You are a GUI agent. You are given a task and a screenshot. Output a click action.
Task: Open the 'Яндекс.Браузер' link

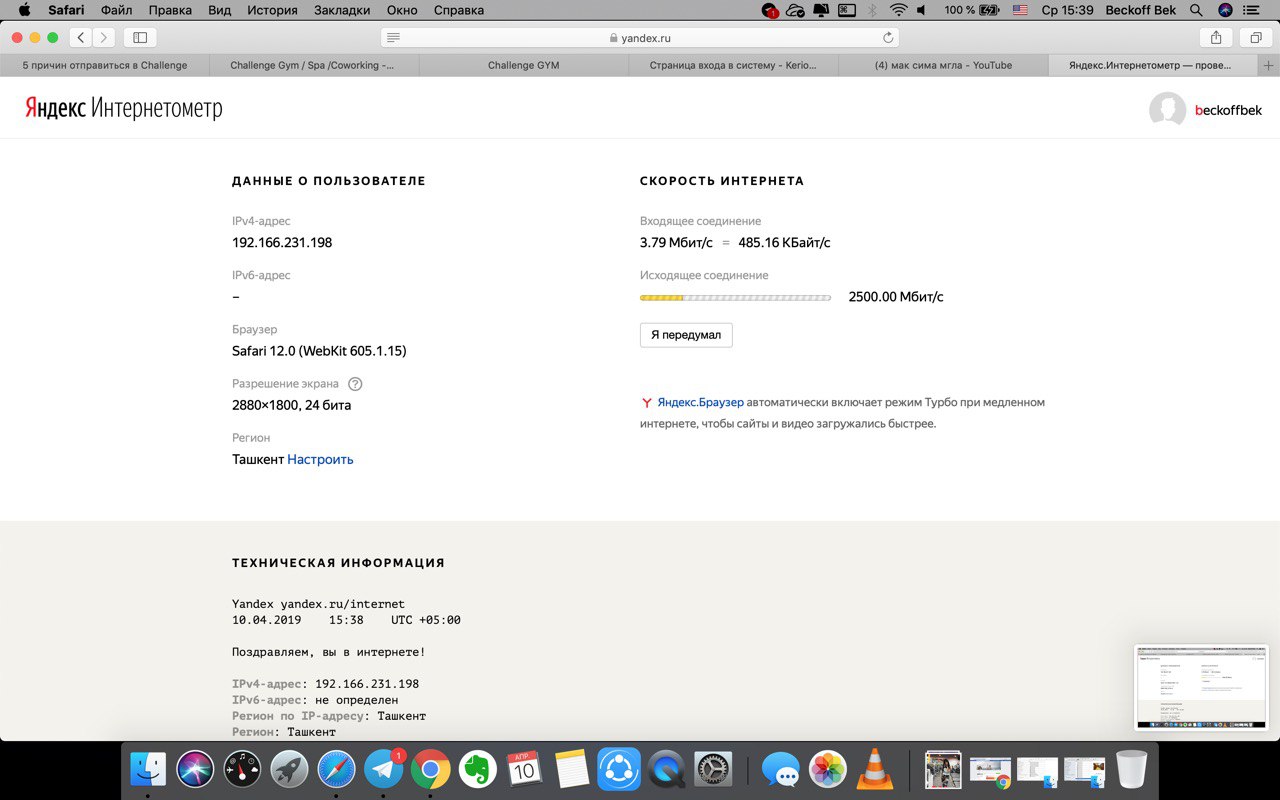pyautogui.click(x=701, y=402)
